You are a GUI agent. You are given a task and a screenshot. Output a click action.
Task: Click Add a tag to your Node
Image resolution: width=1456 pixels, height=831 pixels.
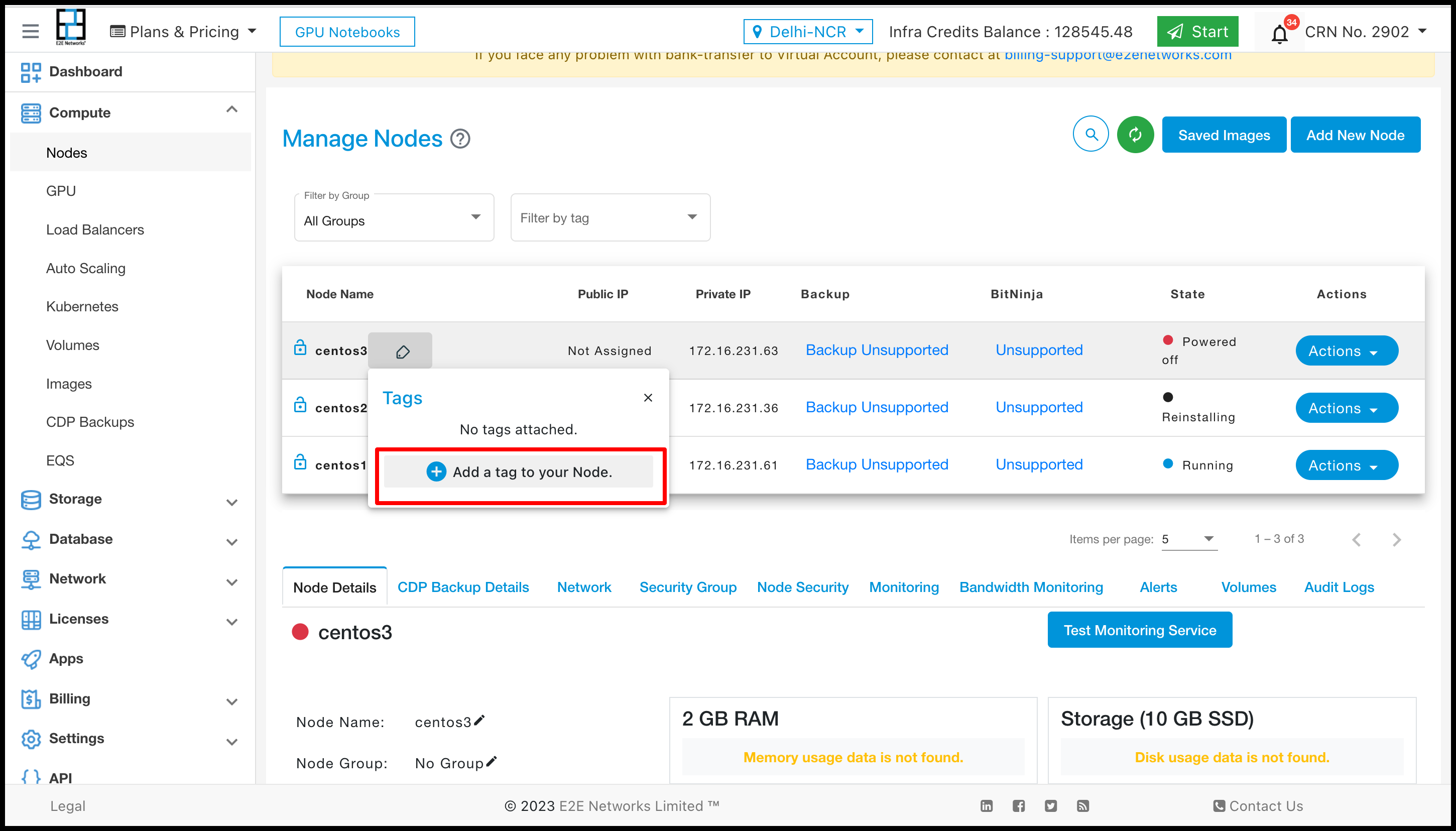[x=519, y=472]
